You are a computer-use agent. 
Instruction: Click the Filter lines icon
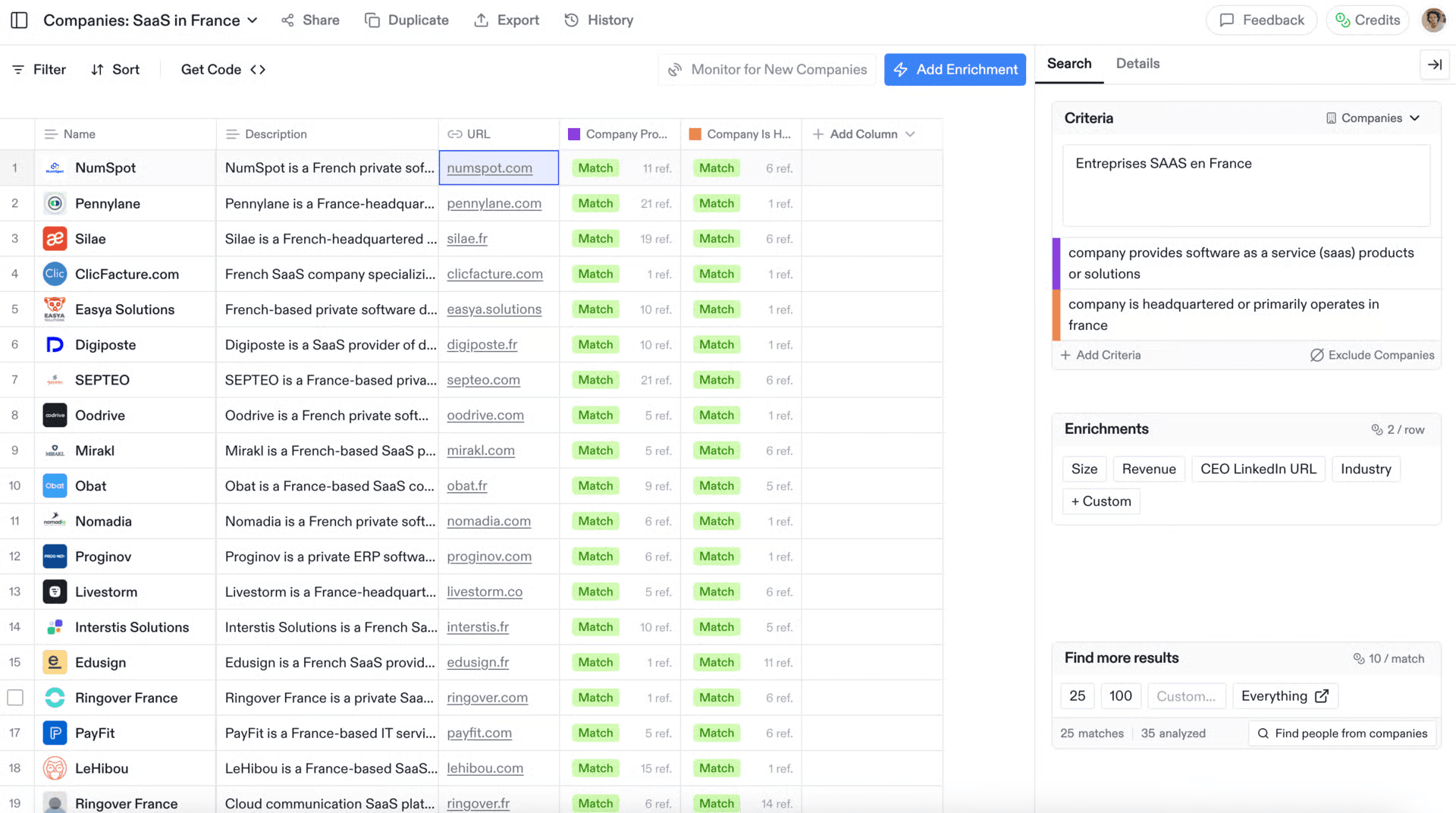click(x=18, y=70)
